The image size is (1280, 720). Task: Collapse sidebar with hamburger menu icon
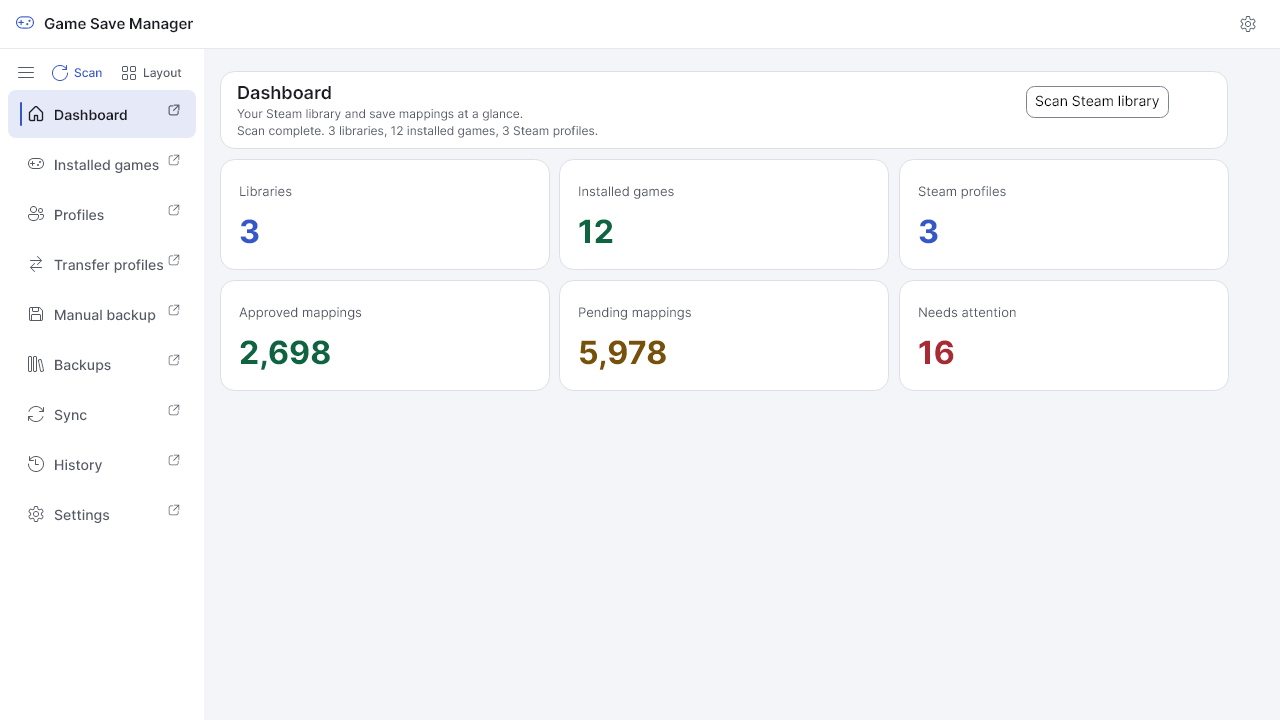(26, 73)
